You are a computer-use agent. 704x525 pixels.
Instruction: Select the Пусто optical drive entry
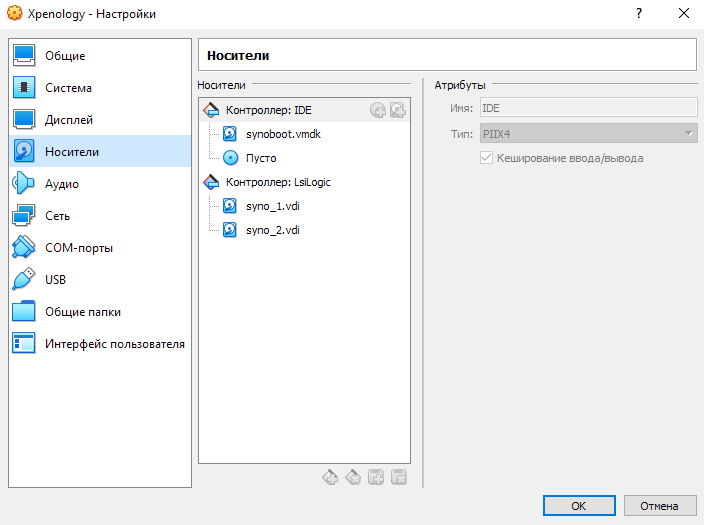261,158
